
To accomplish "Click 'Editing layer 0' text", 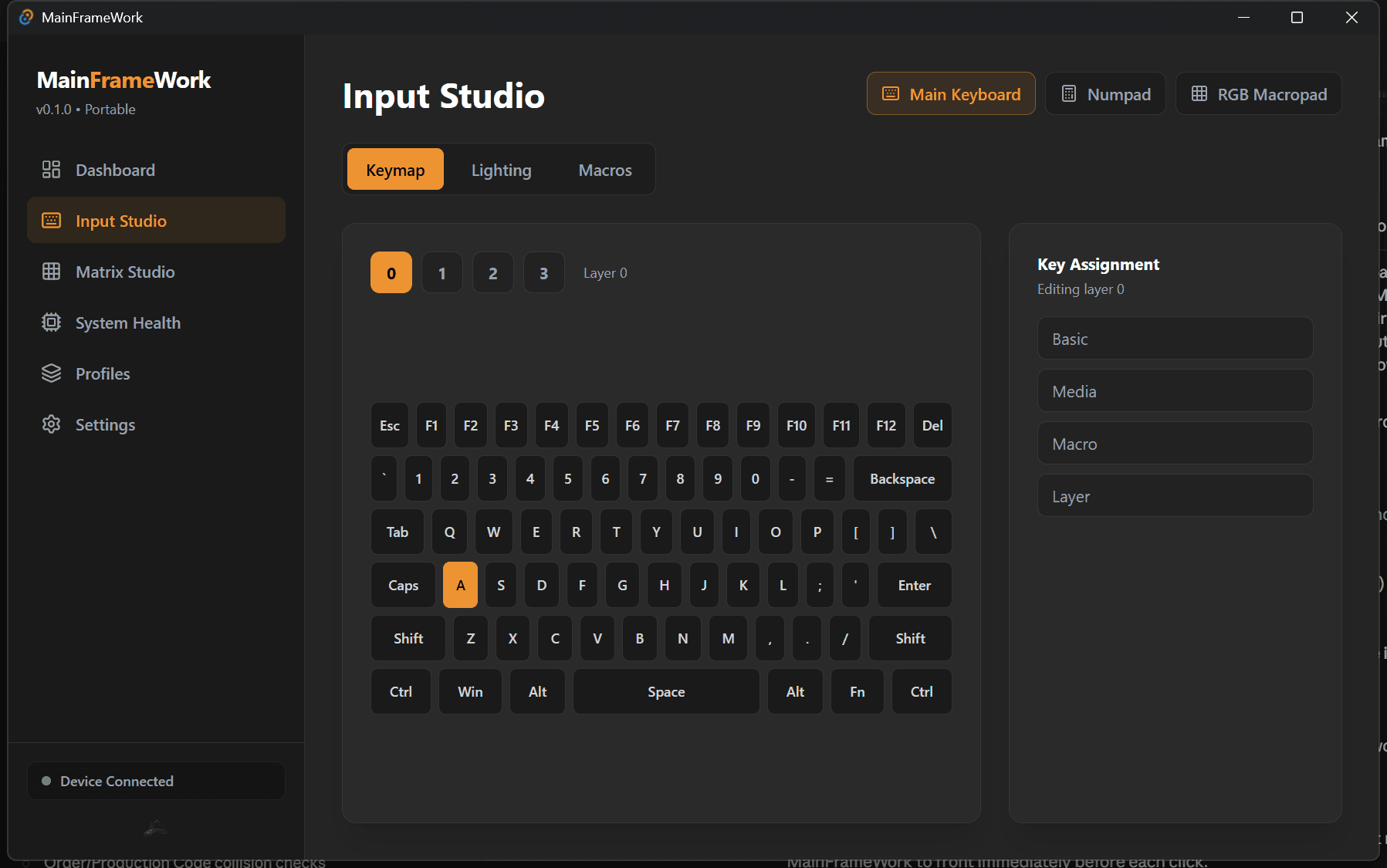I will click(1081, 289).
